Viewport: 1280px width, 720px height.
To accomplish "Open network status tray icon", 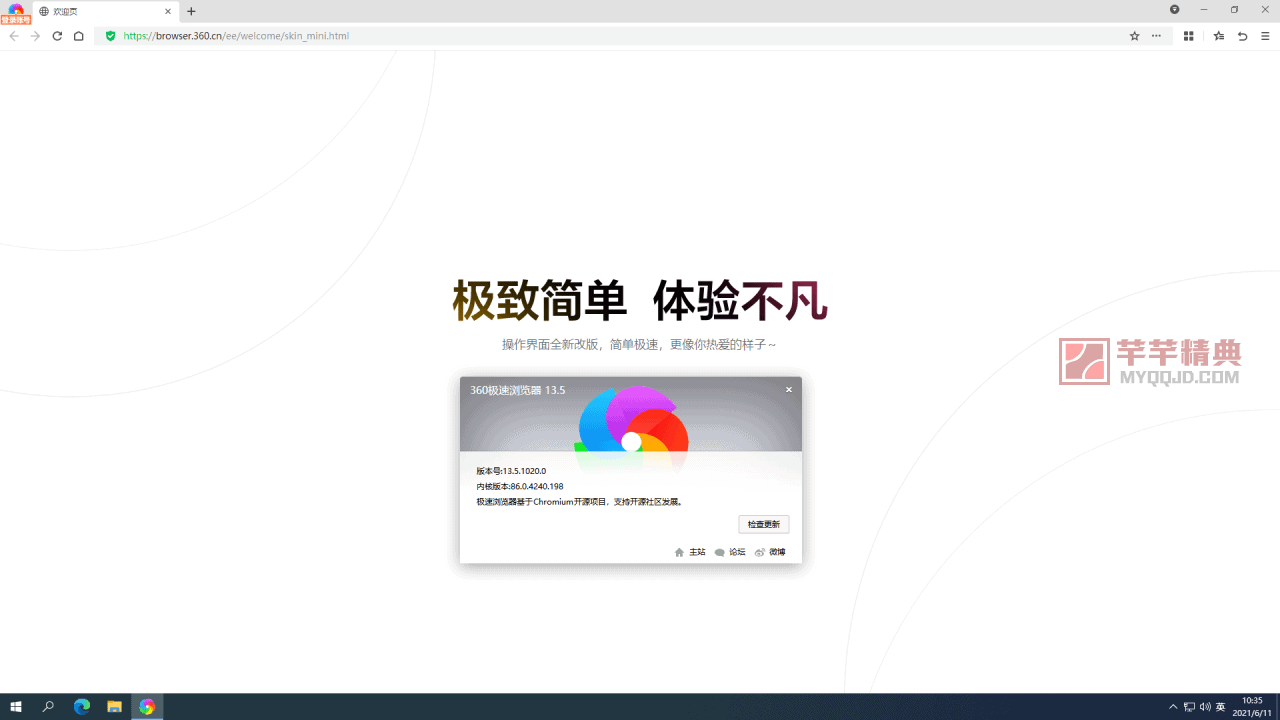I will click(x=1189, y=707).
